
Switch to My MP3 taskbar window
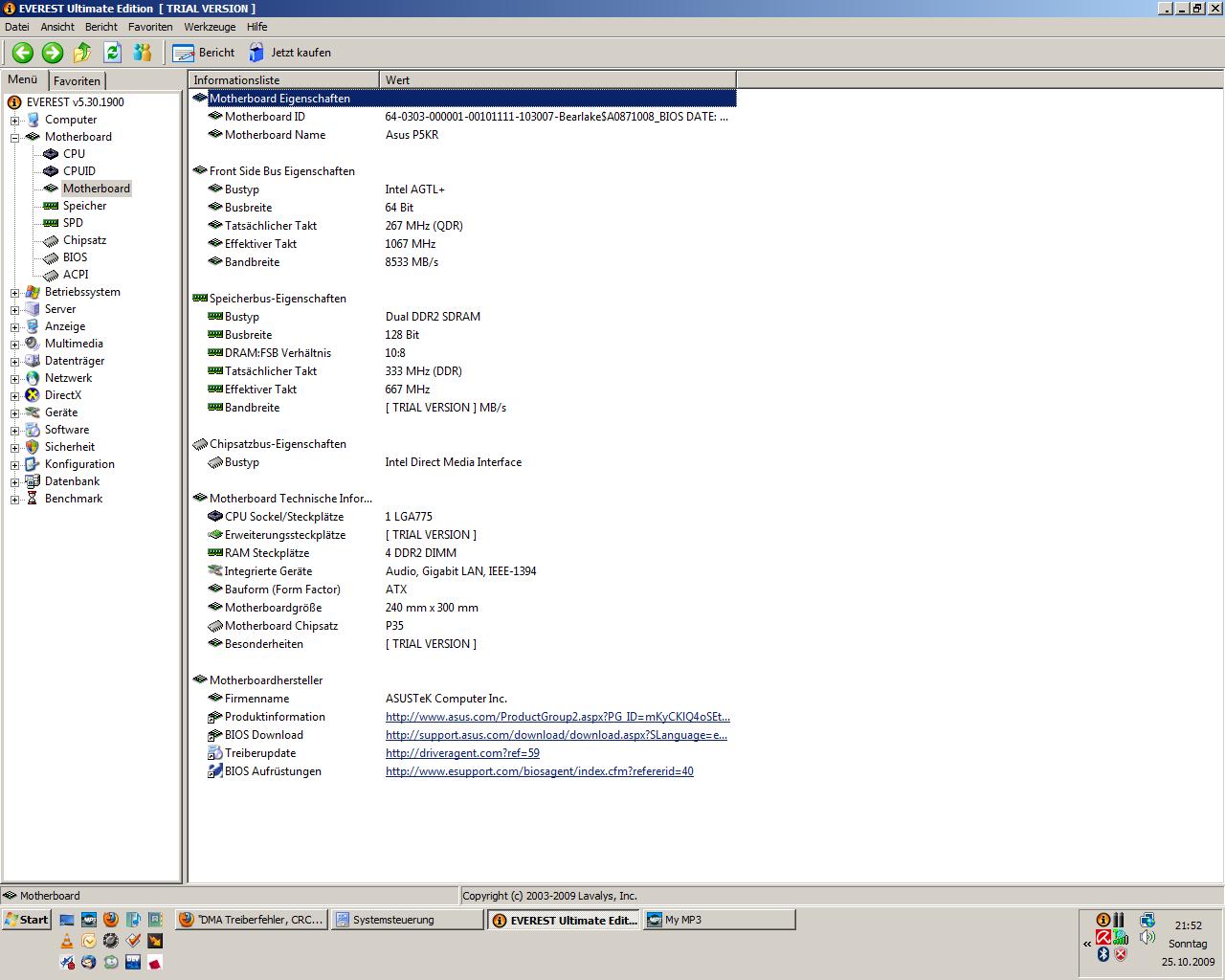719,920
